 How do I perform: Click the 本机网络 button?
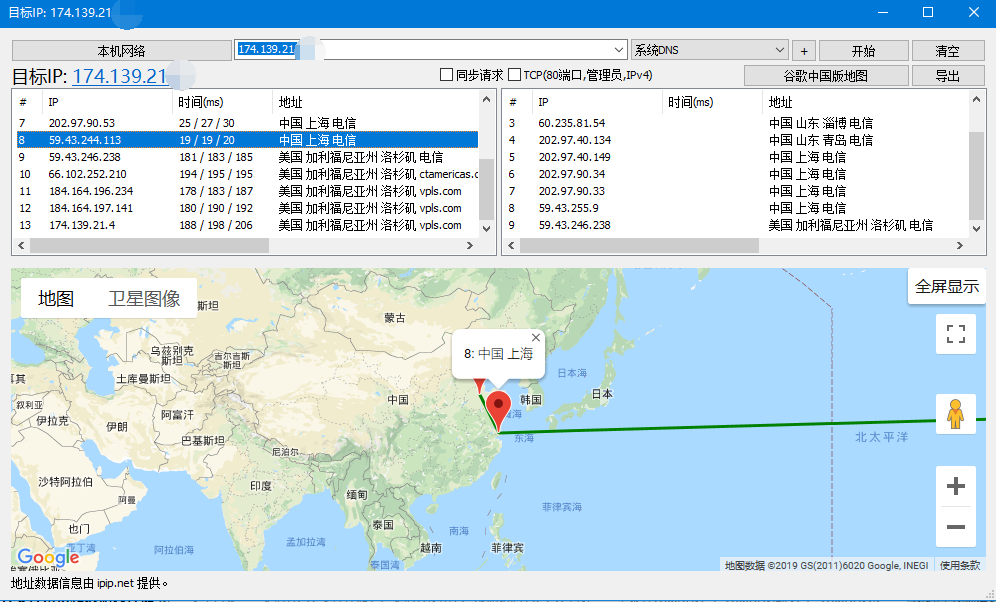pyautogui.click(x=121, y=51)
